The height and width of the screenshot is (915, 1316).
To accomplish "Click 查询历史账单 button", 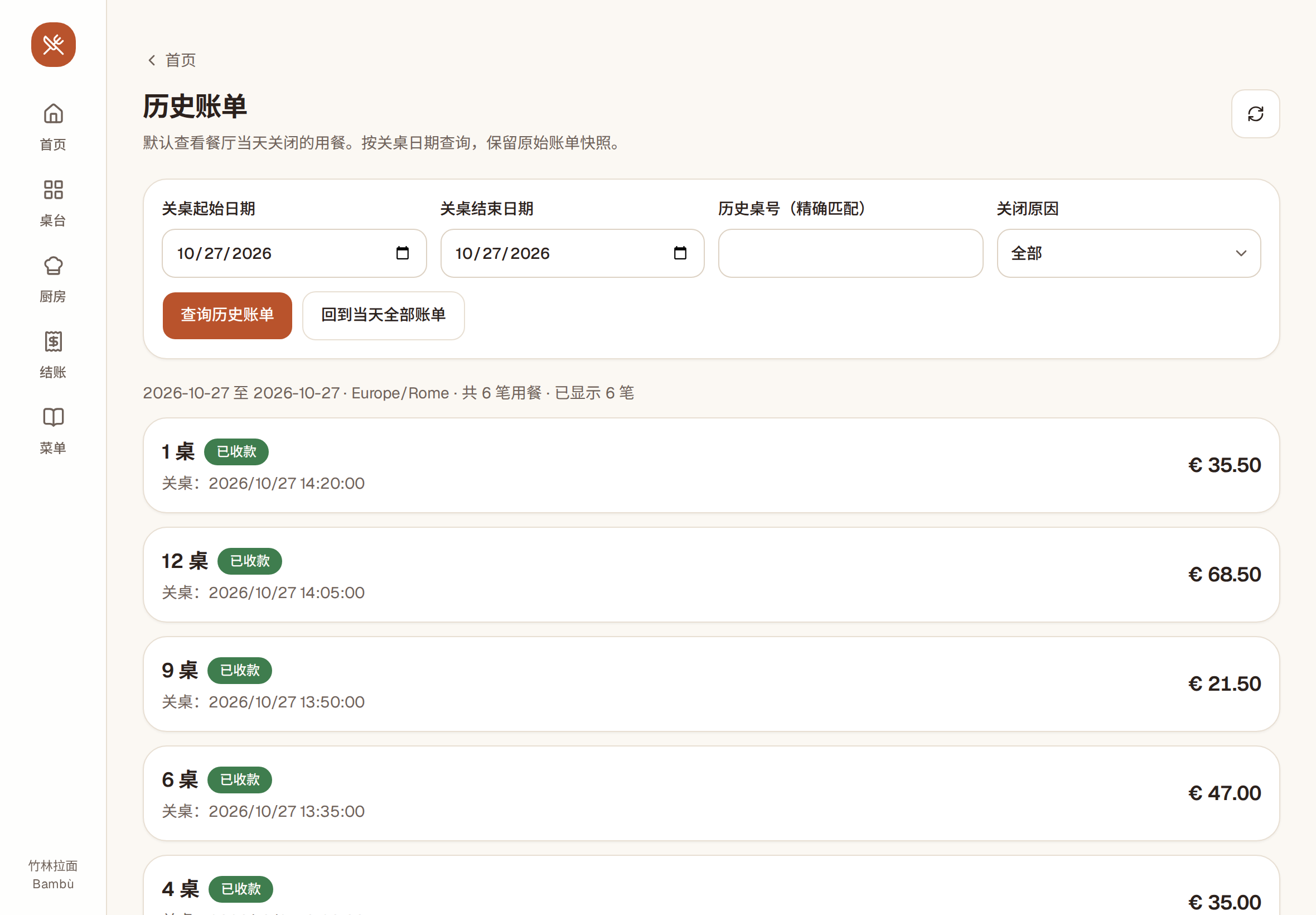I will [x=227, y=315].
